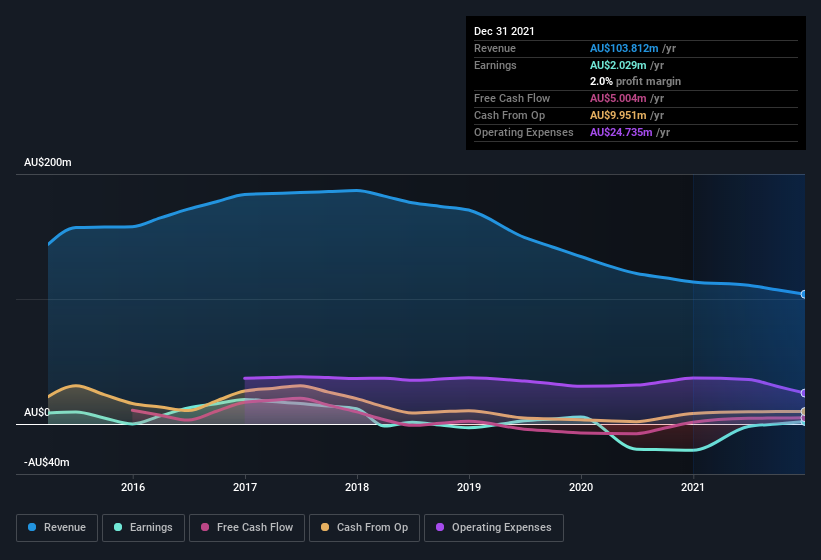Click the Operating Expenses label in the tooltip
Image resolution: width=821 pixels, height=560 pixels.
tap(524, 132)
